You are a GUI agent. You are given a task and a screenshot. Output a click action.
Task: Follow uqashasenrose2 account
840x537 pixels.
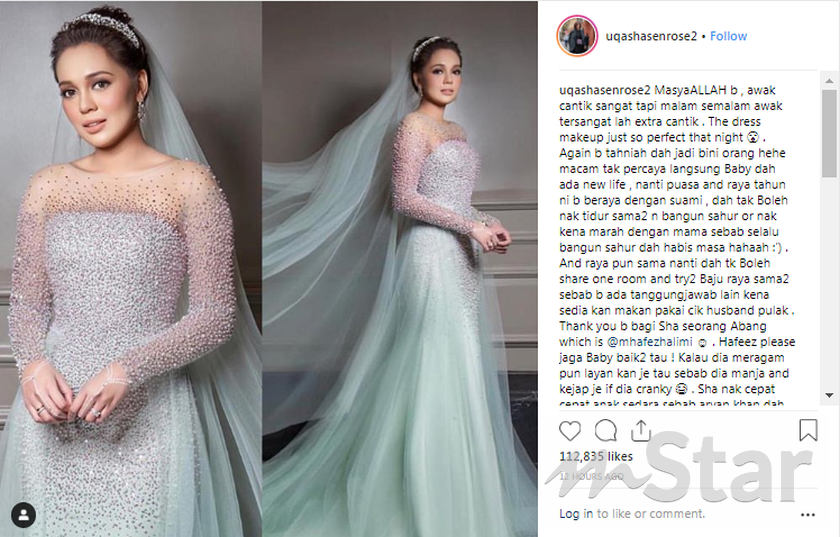coord(728,36)
